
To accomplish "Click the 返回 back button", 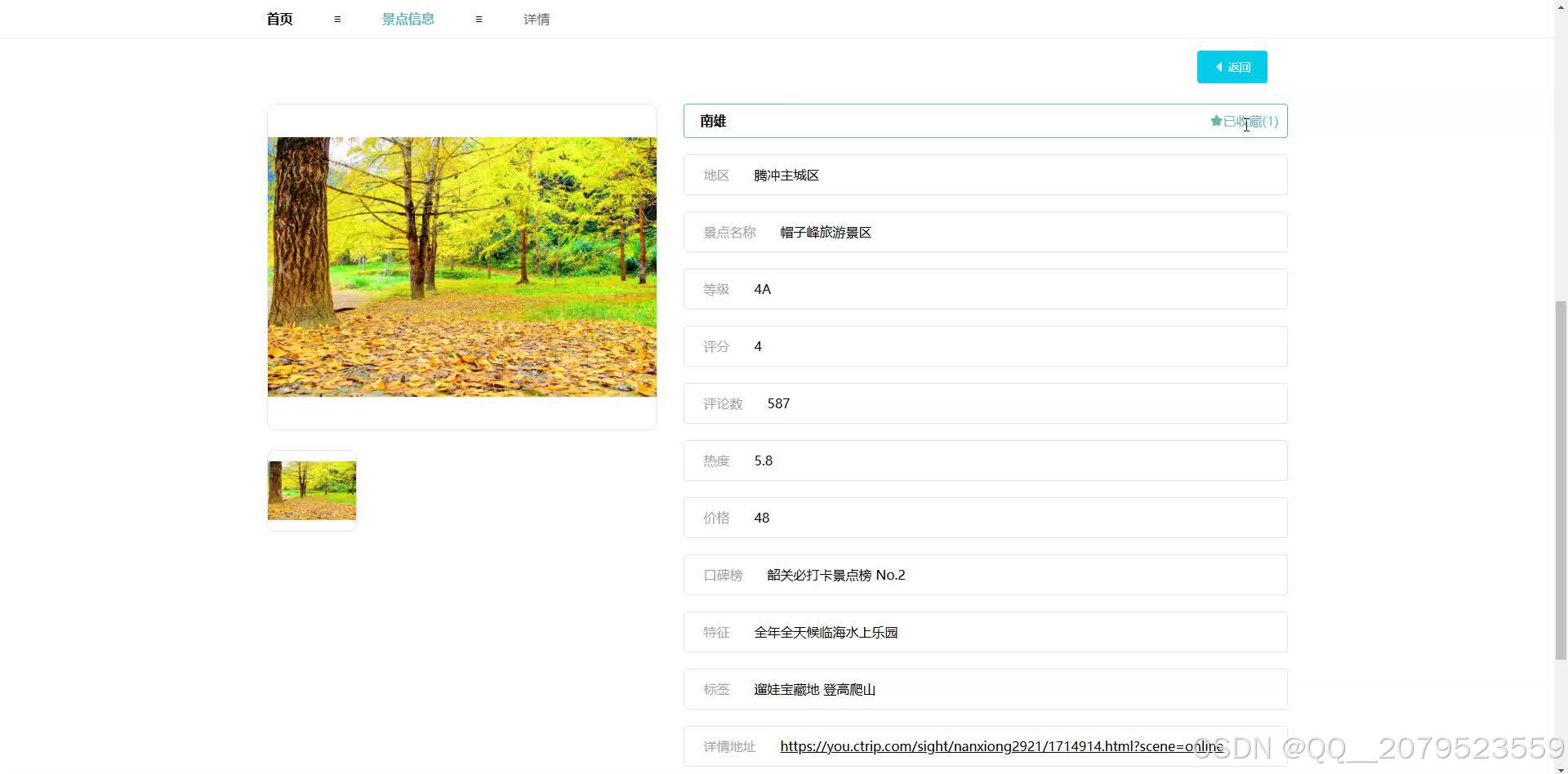I will coord(1232,67).
